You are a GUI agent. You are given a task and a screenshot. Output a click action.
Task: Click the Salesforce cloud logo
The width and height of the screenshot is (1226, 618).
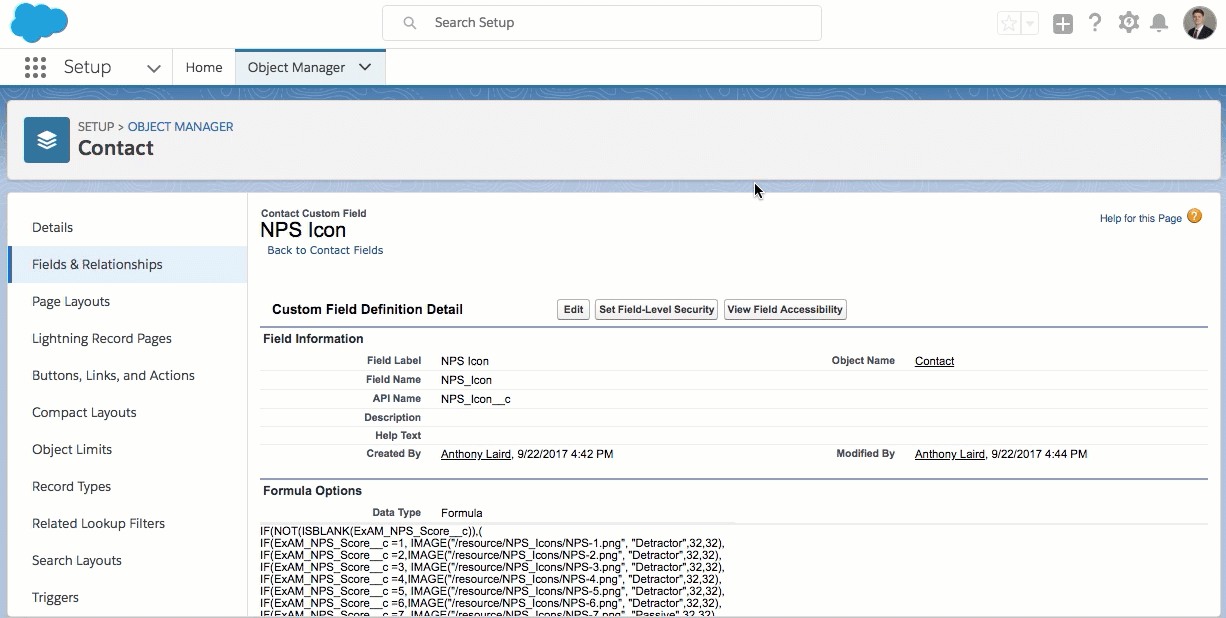tap(39, 22)
